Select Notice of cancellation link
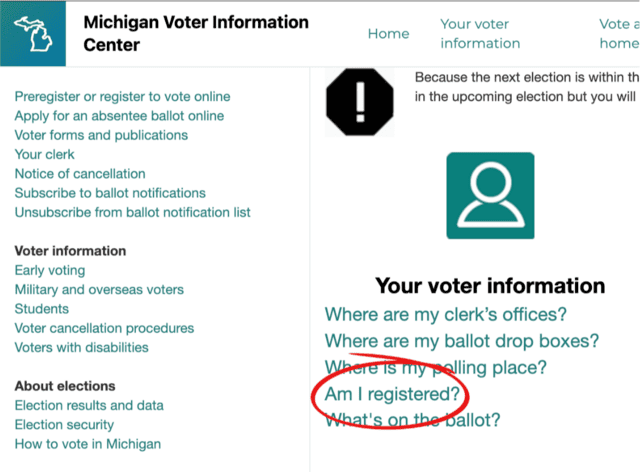The width and height of the screenshot is (640, 472). pos(80,174)
